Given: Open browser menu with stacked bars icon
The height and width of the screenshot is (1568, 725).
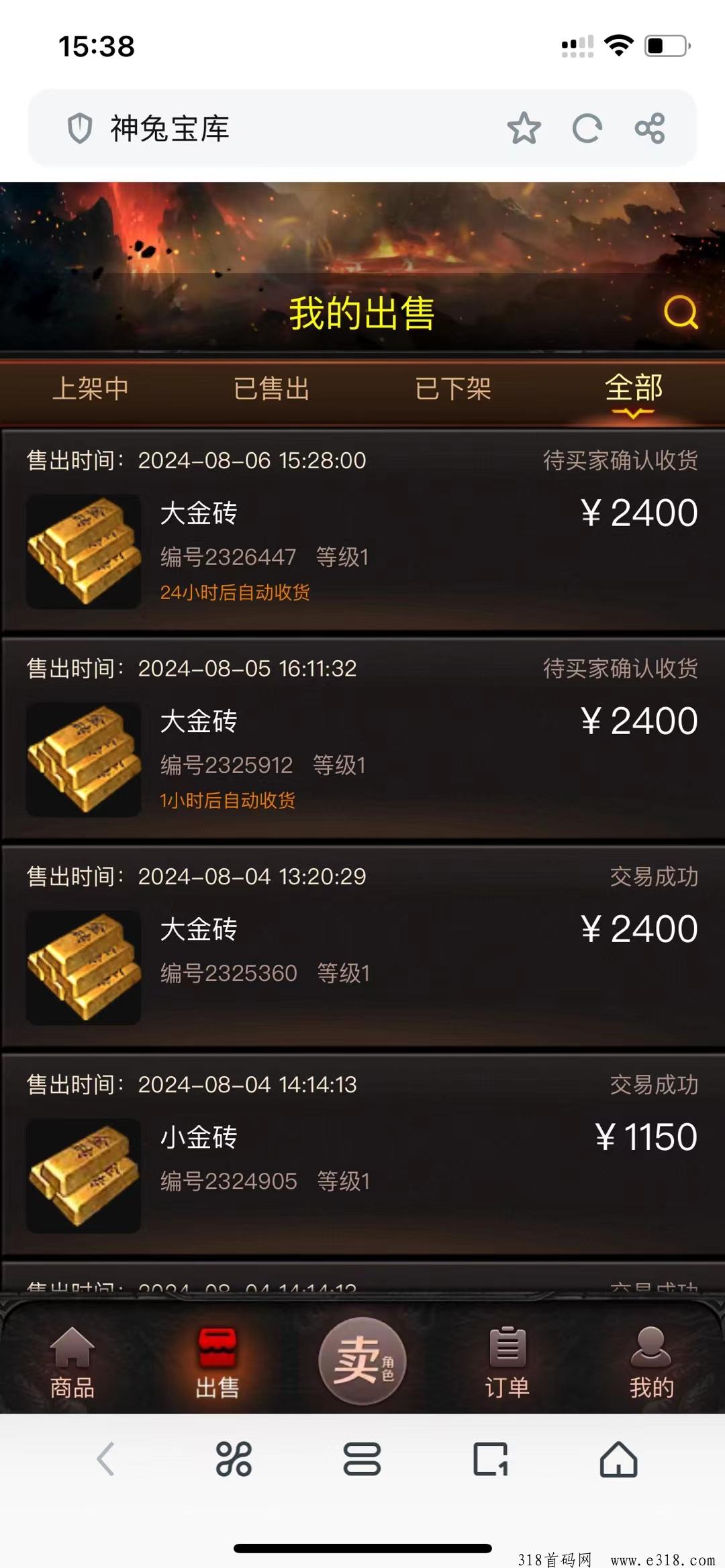Looking at the screenshot, I should (x=362, y=1459).
